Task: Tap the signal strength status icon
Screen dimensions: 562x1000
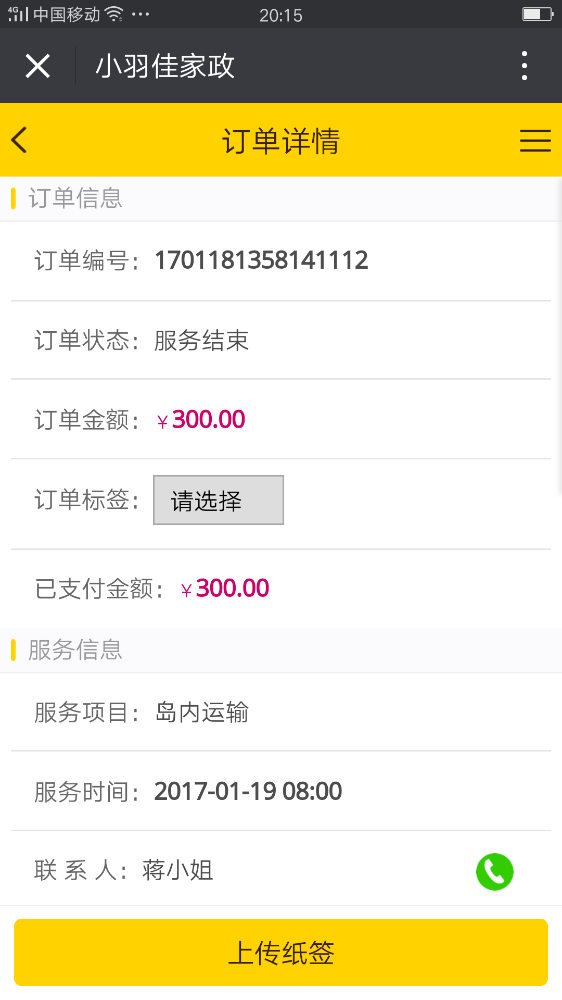Action: [x=18, y=14]
